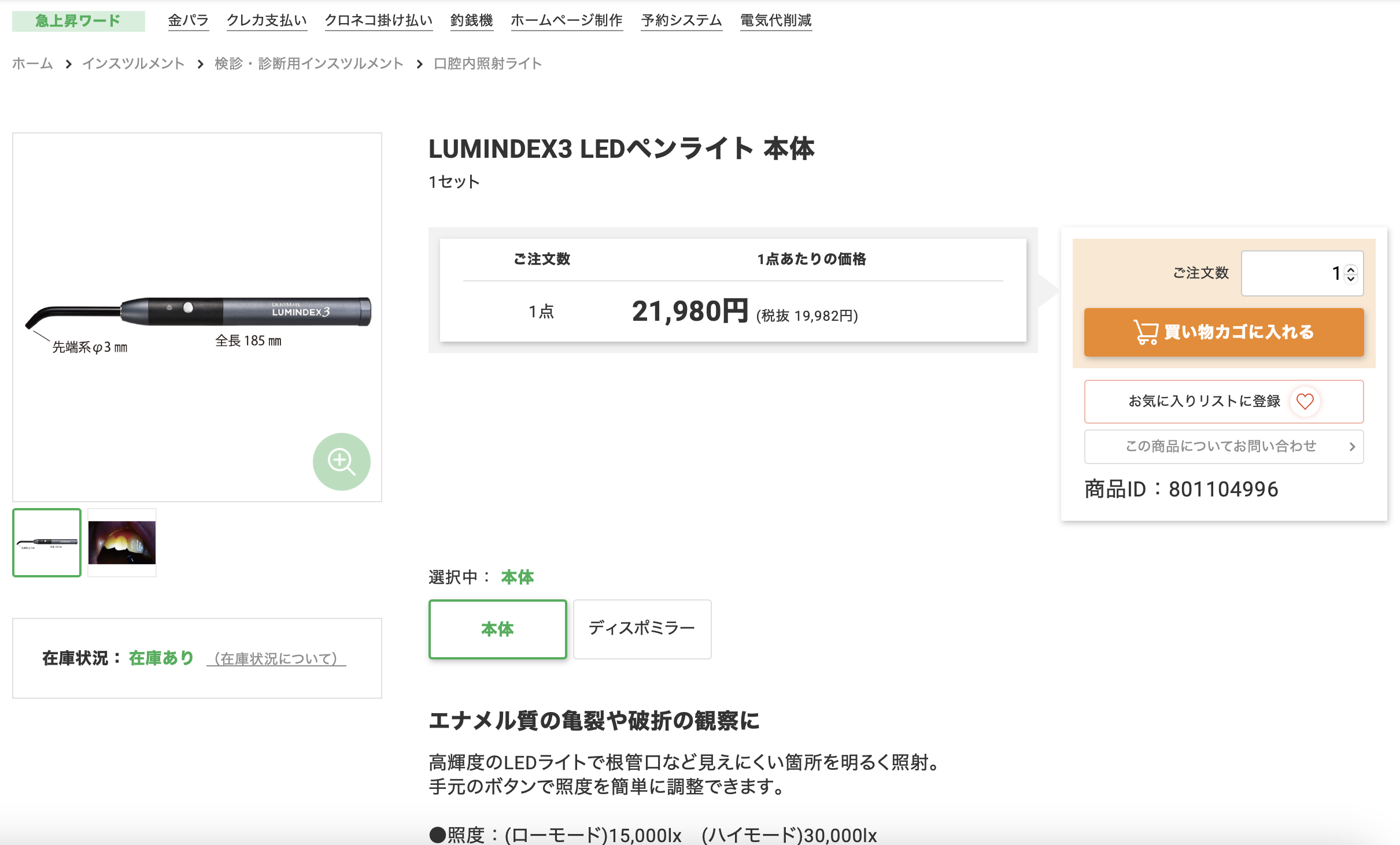Click the quantity stepper arrows

[1351, 273]
